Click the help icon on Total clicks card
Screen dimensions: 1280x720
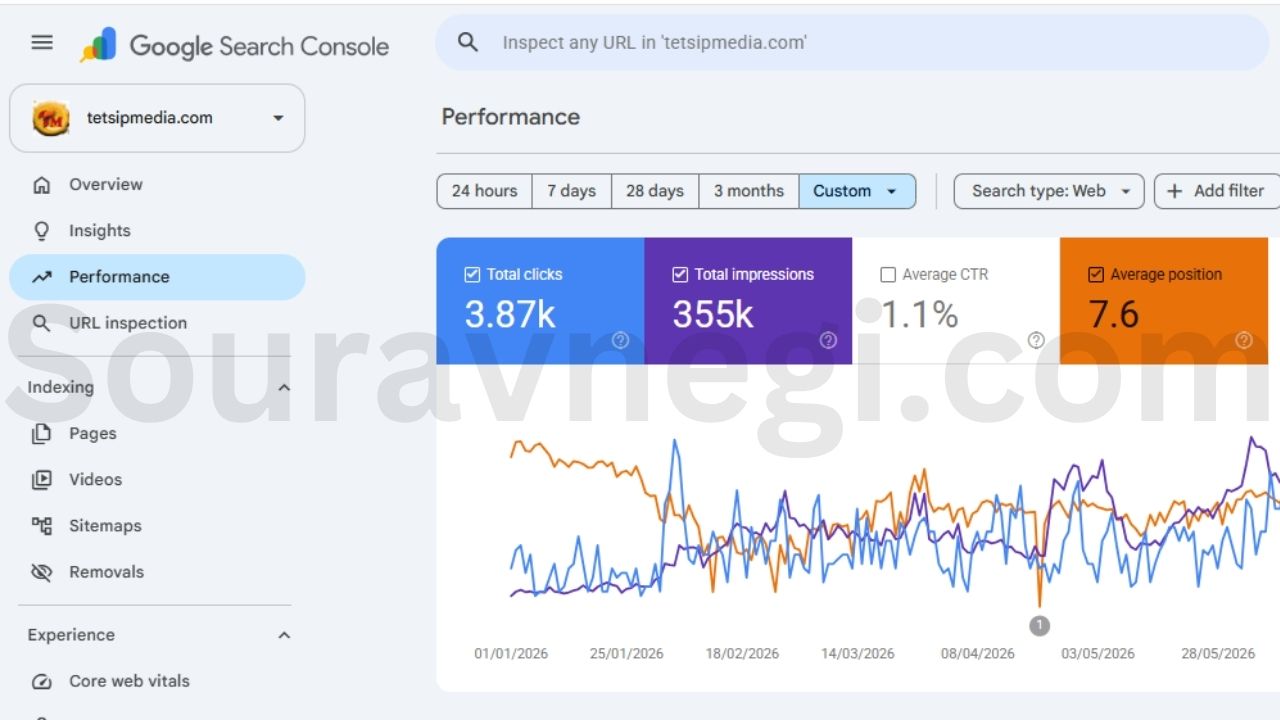(620, 340)
